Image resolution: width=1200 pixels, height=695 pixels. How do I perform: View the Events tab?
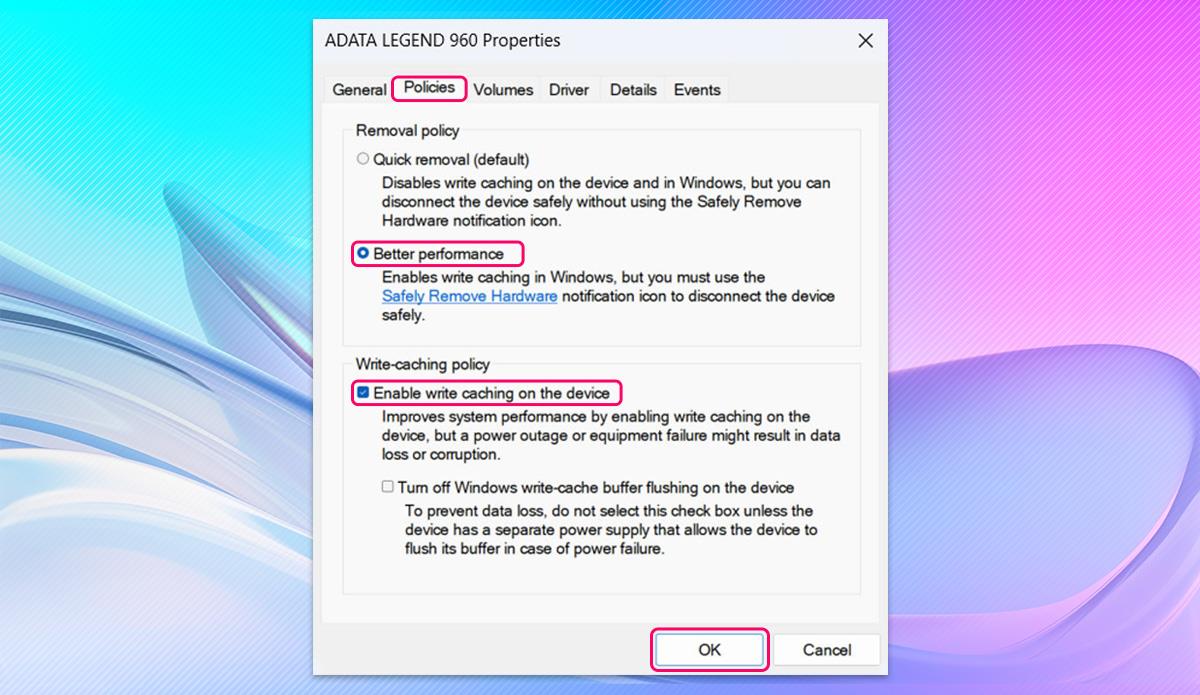point(697,89)
